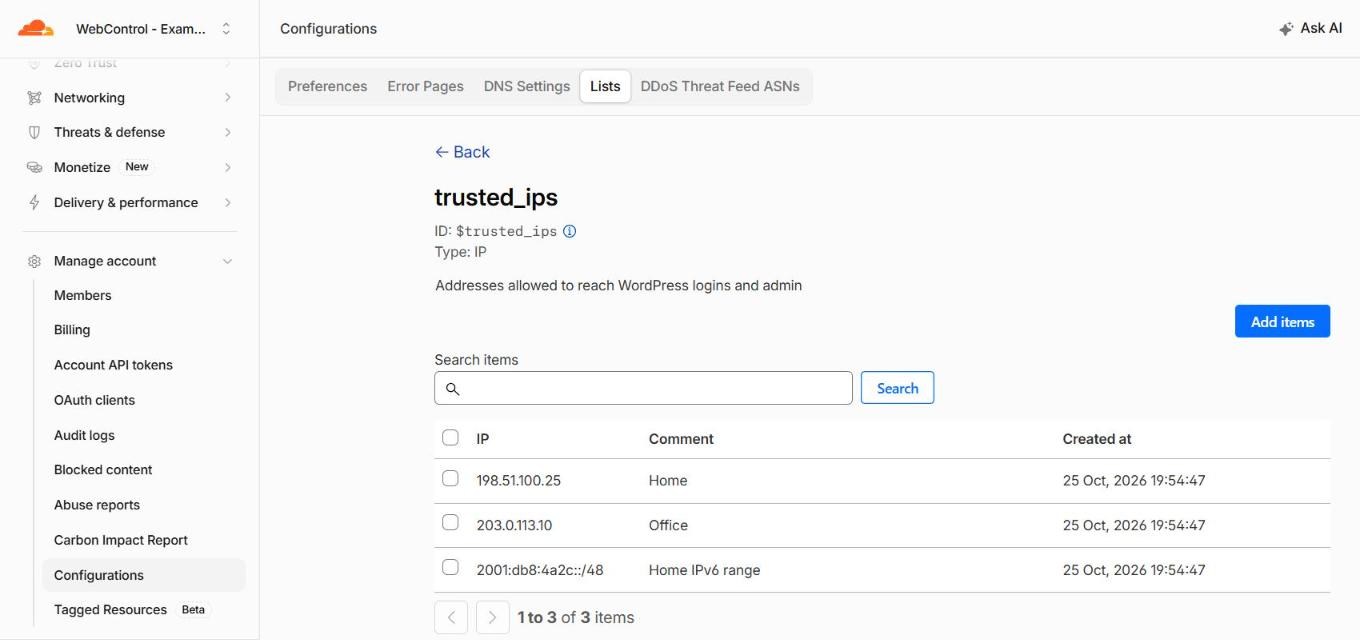Click the Threats & defense shield icon
Screen dimensions: 1360x640
(x=34, y=132)
